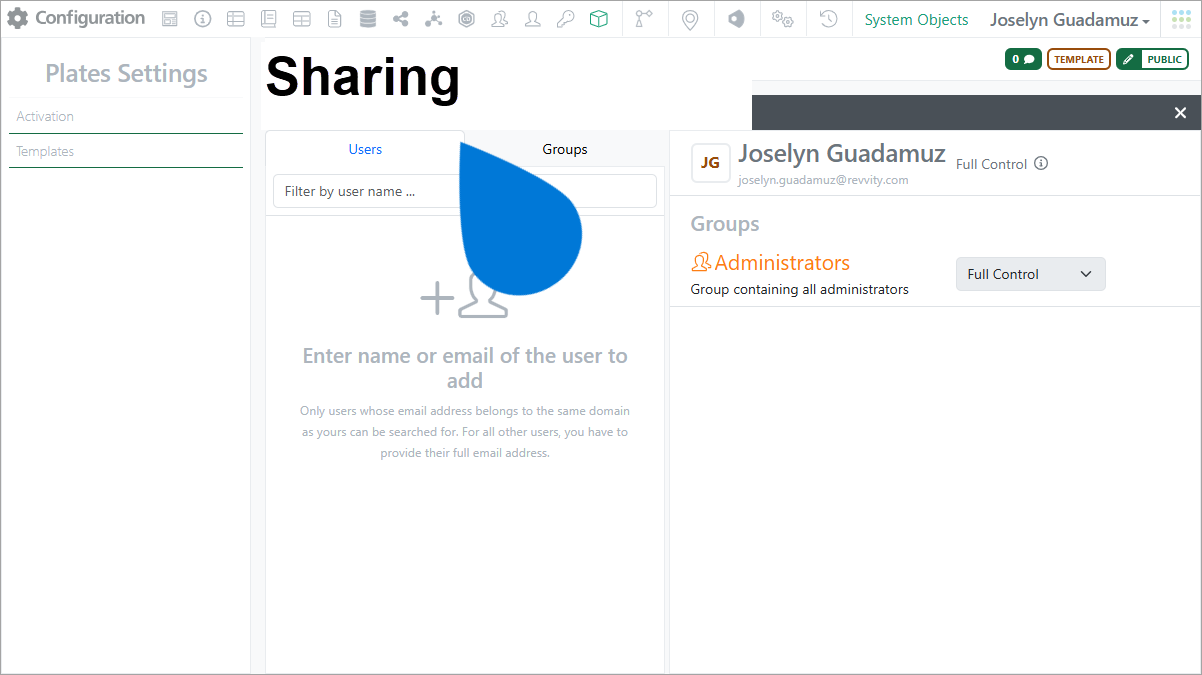Open the 0 comments badge

(x=1023, y=59)
